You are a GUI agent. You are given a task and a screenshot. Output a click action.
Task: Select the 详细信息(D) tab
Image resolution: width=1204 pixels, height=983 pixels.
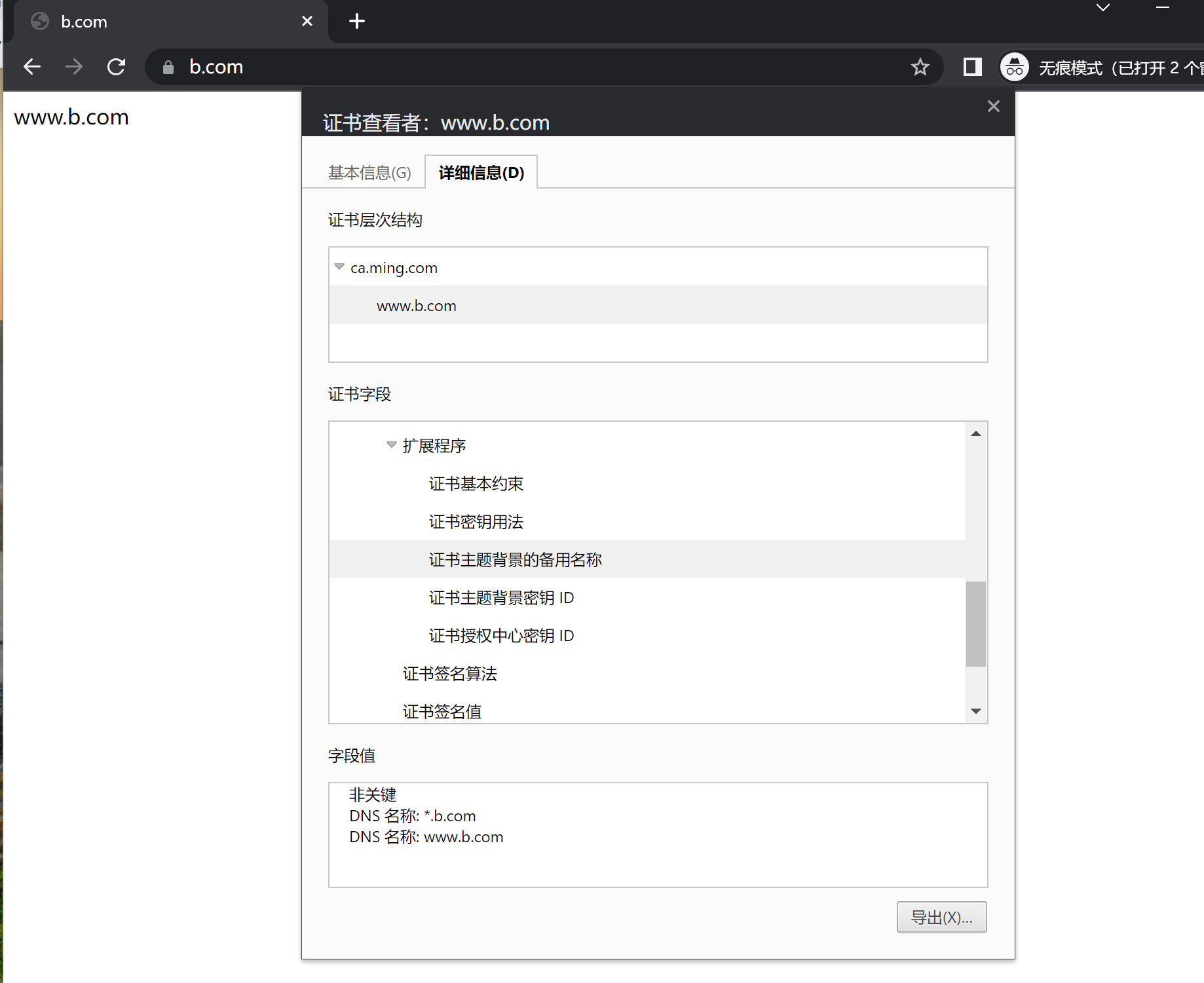pos(481,173)
